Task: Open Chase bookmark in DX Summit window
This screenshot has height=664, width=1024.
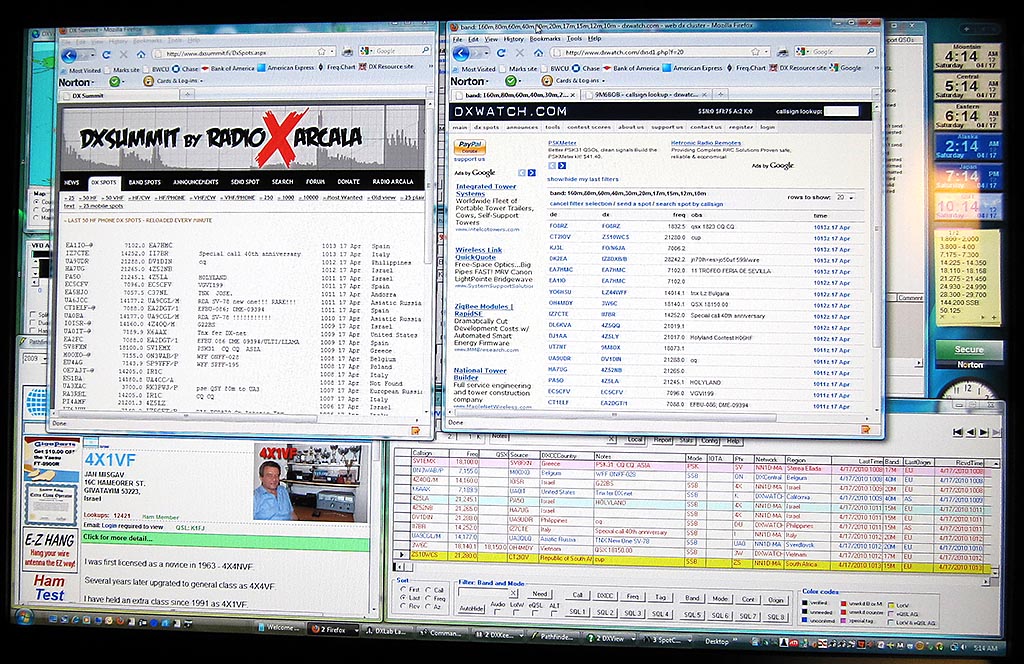Action: (x=185, y=69)
